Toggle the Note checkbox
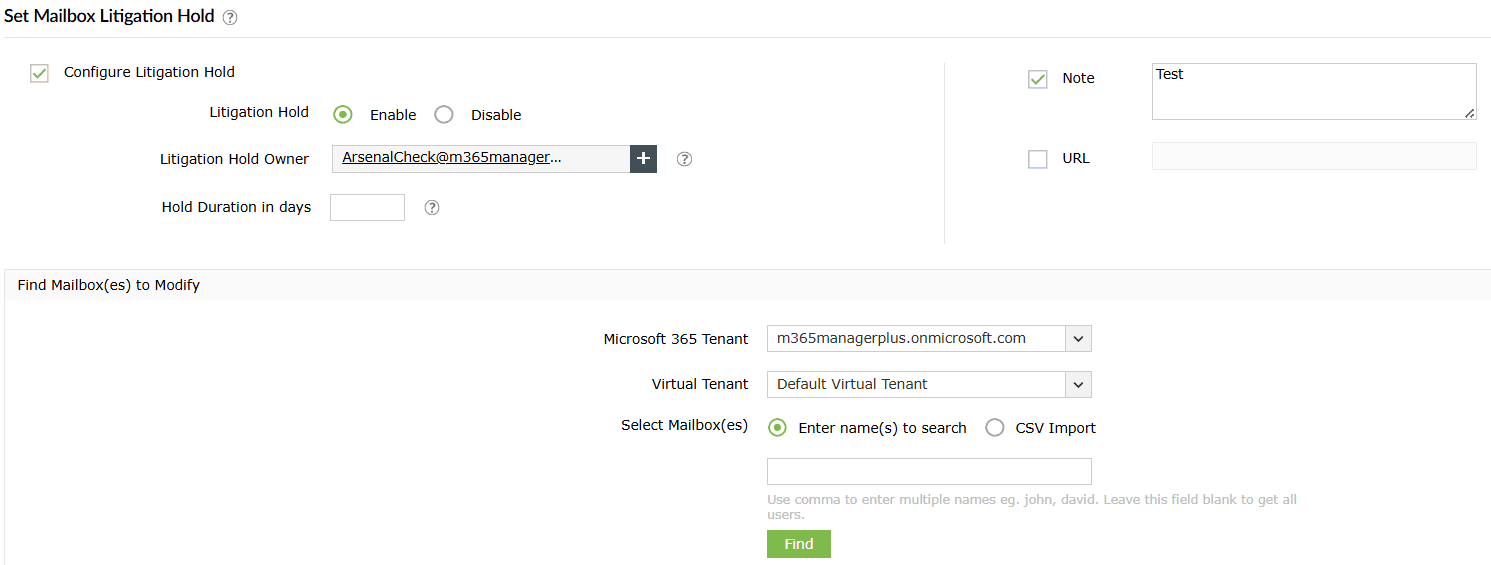 [x=1038, y=79]
